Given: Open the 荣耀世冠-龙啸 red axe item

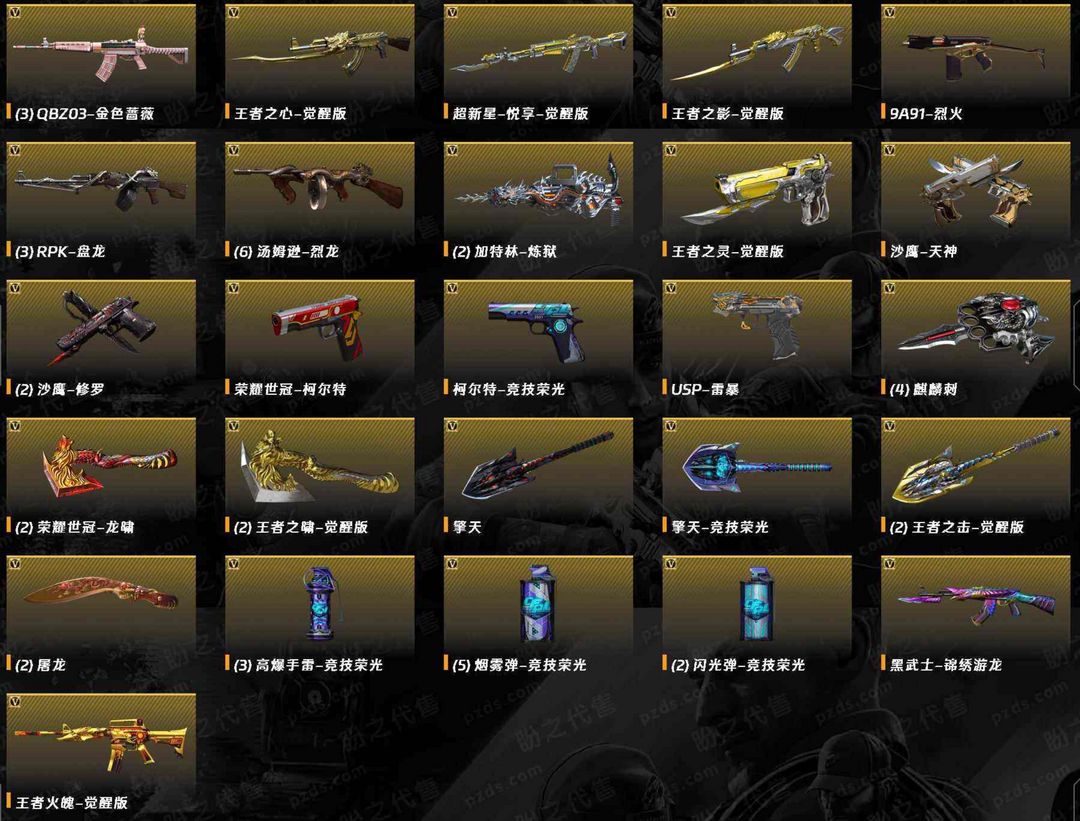Looking at the screenshot, I should [x=101, y=479].
